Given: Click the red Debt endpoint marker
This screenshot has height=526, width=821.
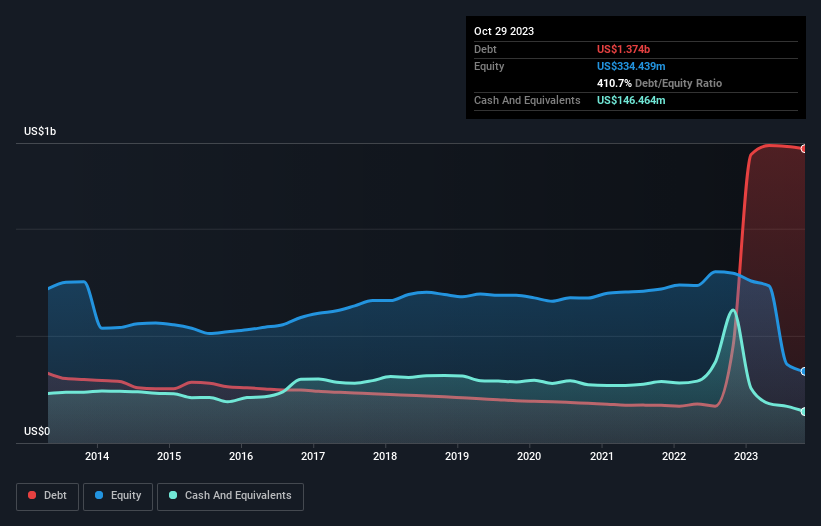Looking at the screenshot, I should pyautogui.click(x=804, y=149).
